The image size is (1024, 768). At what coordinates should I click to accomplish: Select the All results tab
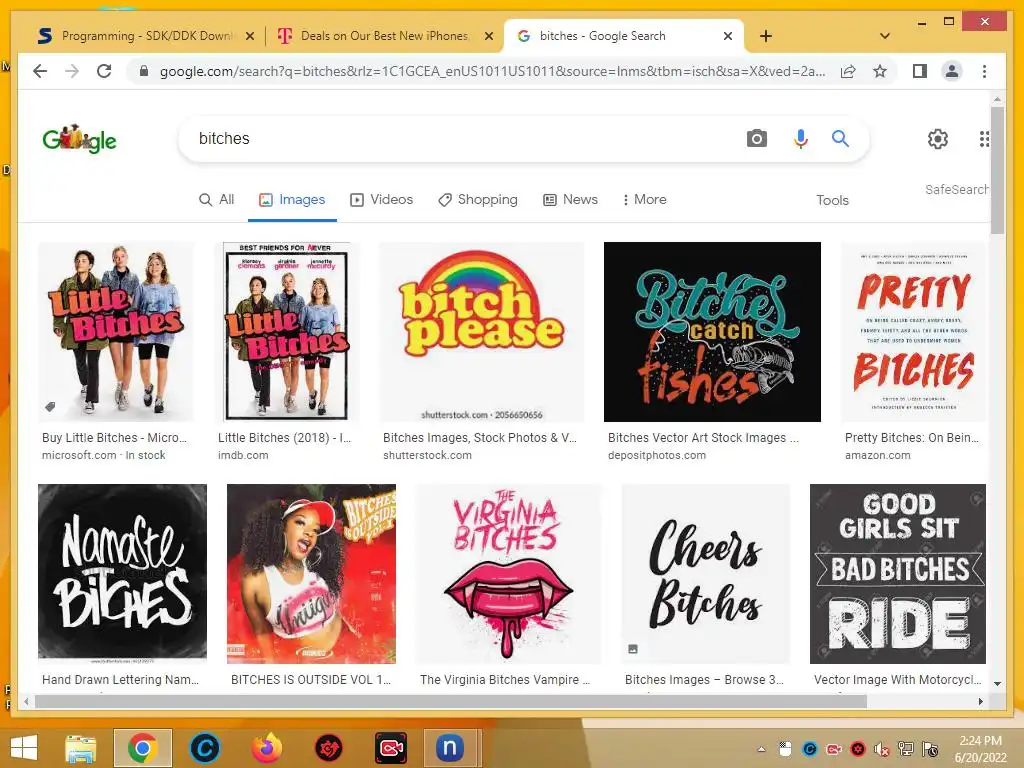(216, 200)
